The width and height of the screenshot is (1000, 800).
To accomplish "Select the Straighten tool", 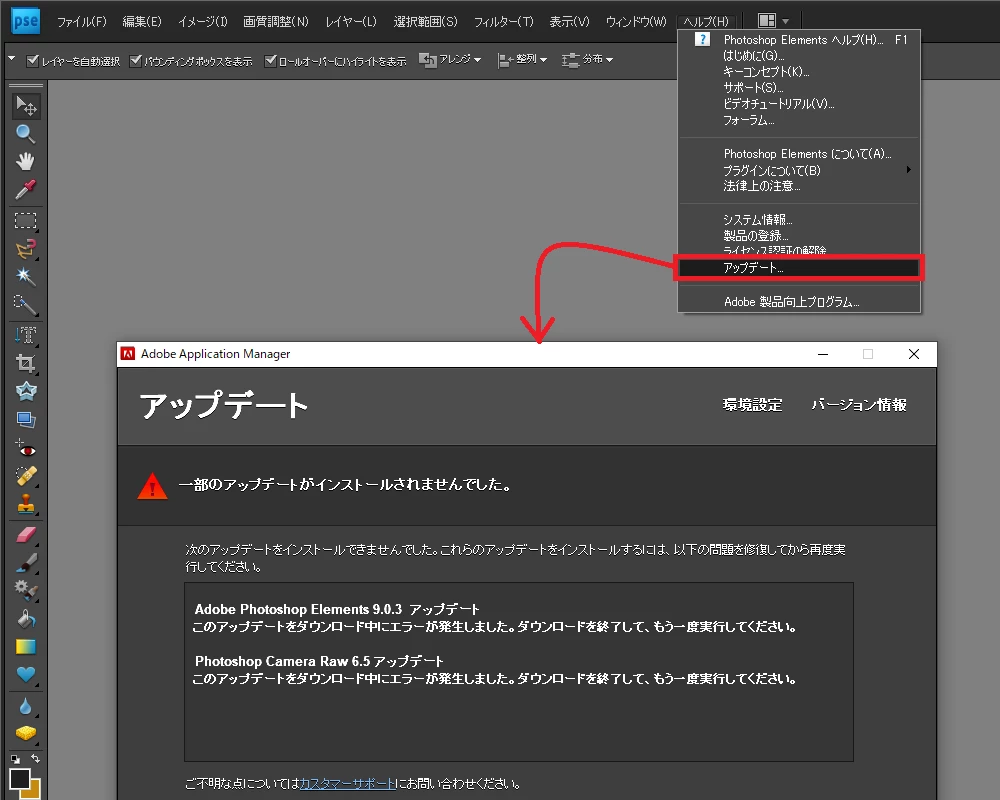I will pos(26,419).
